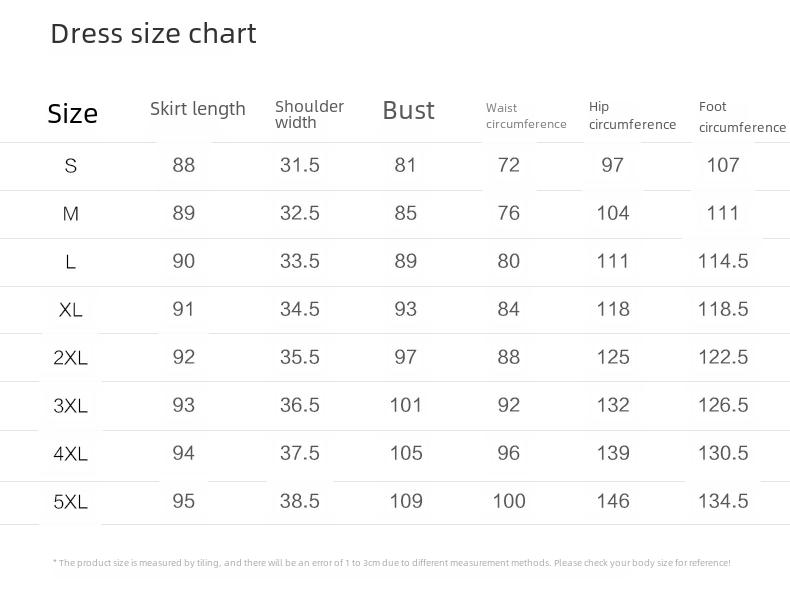Select the Bust column header
Image resolution: width=790 pixels, height=615 pixels.
coord(409,110)
